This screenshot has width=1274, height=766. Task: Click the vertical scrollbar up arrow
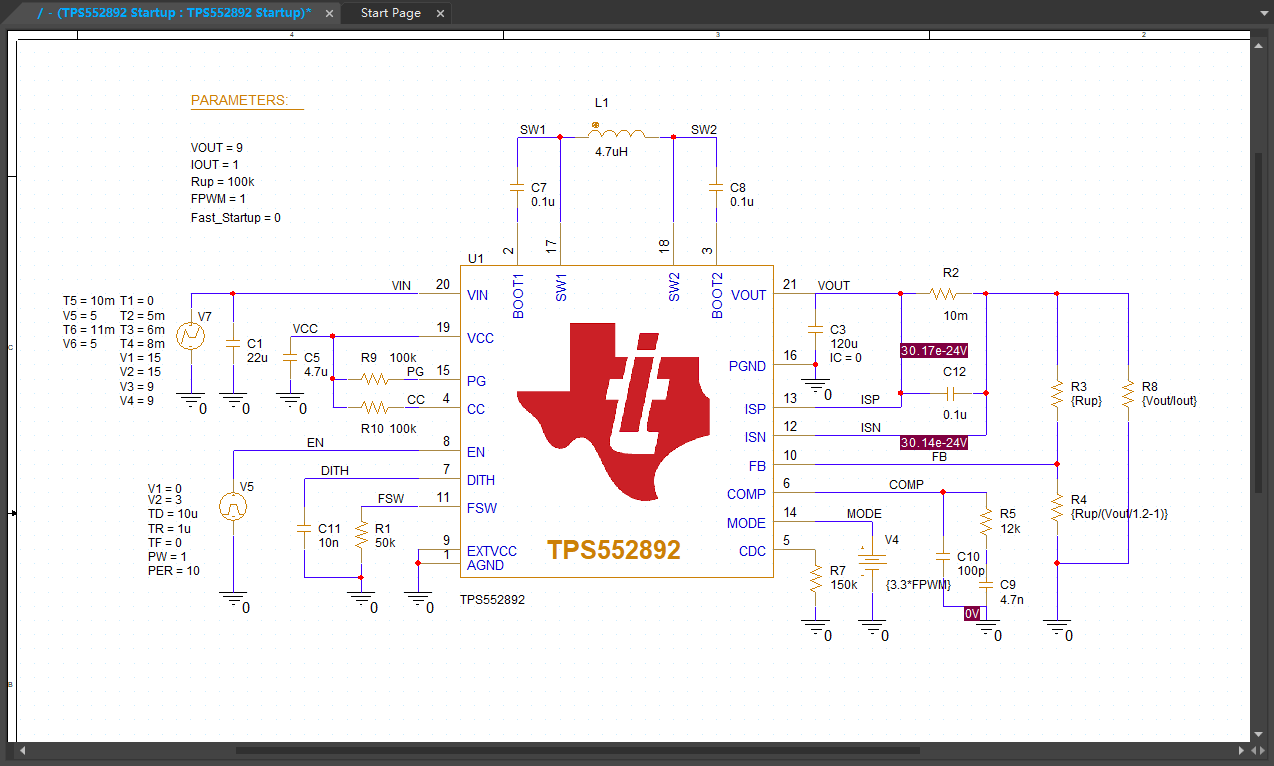tap(1258, 47)
